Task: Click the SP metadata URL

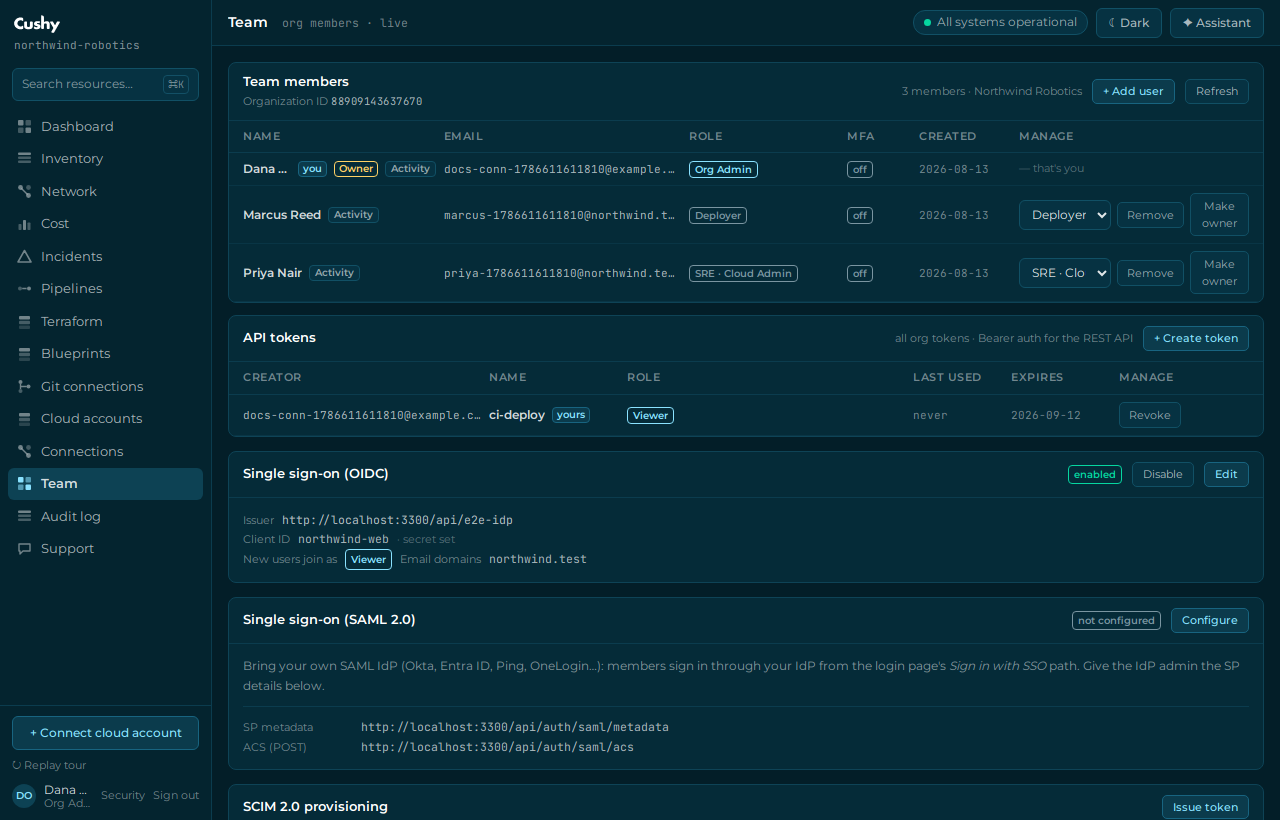Action: 515,727
